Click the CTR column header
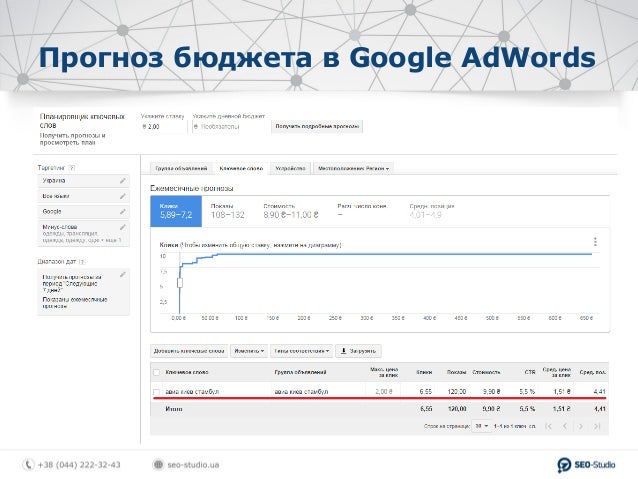This screenshot has width=638, height=479. click(x=530, y=372)
